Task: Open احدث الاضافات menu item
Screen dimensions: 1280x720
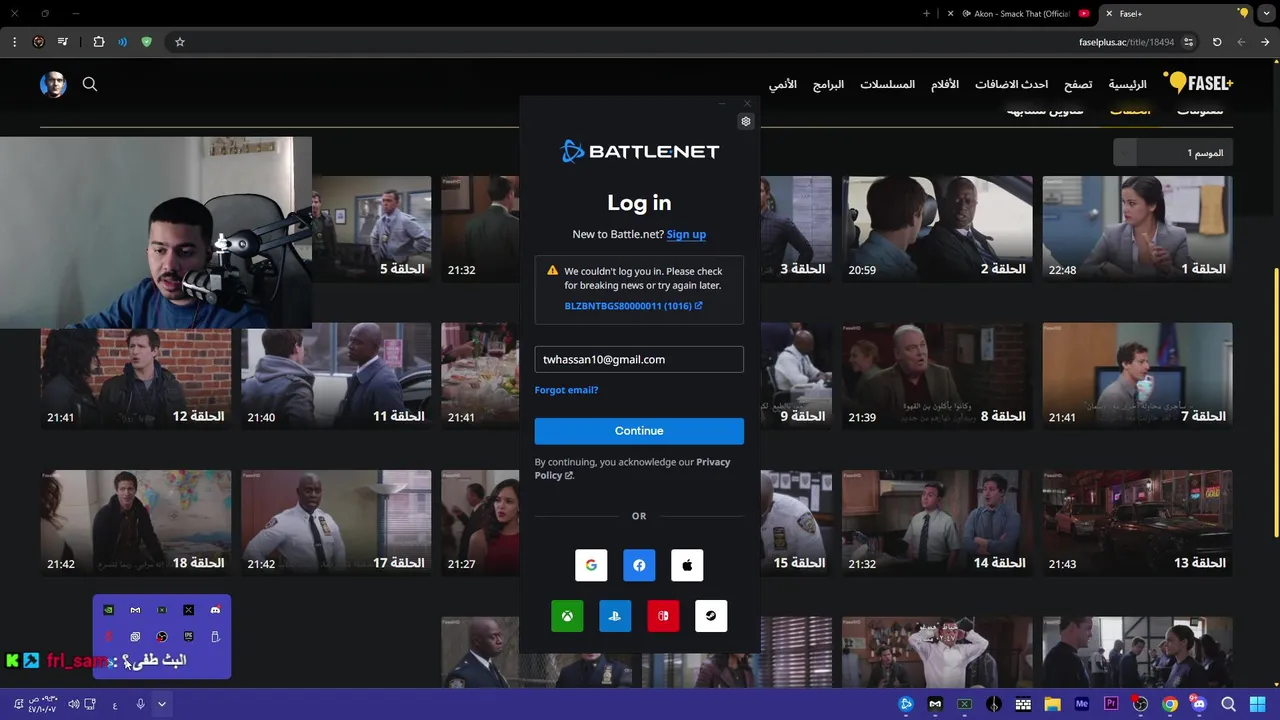Action: coord(1012,84)
